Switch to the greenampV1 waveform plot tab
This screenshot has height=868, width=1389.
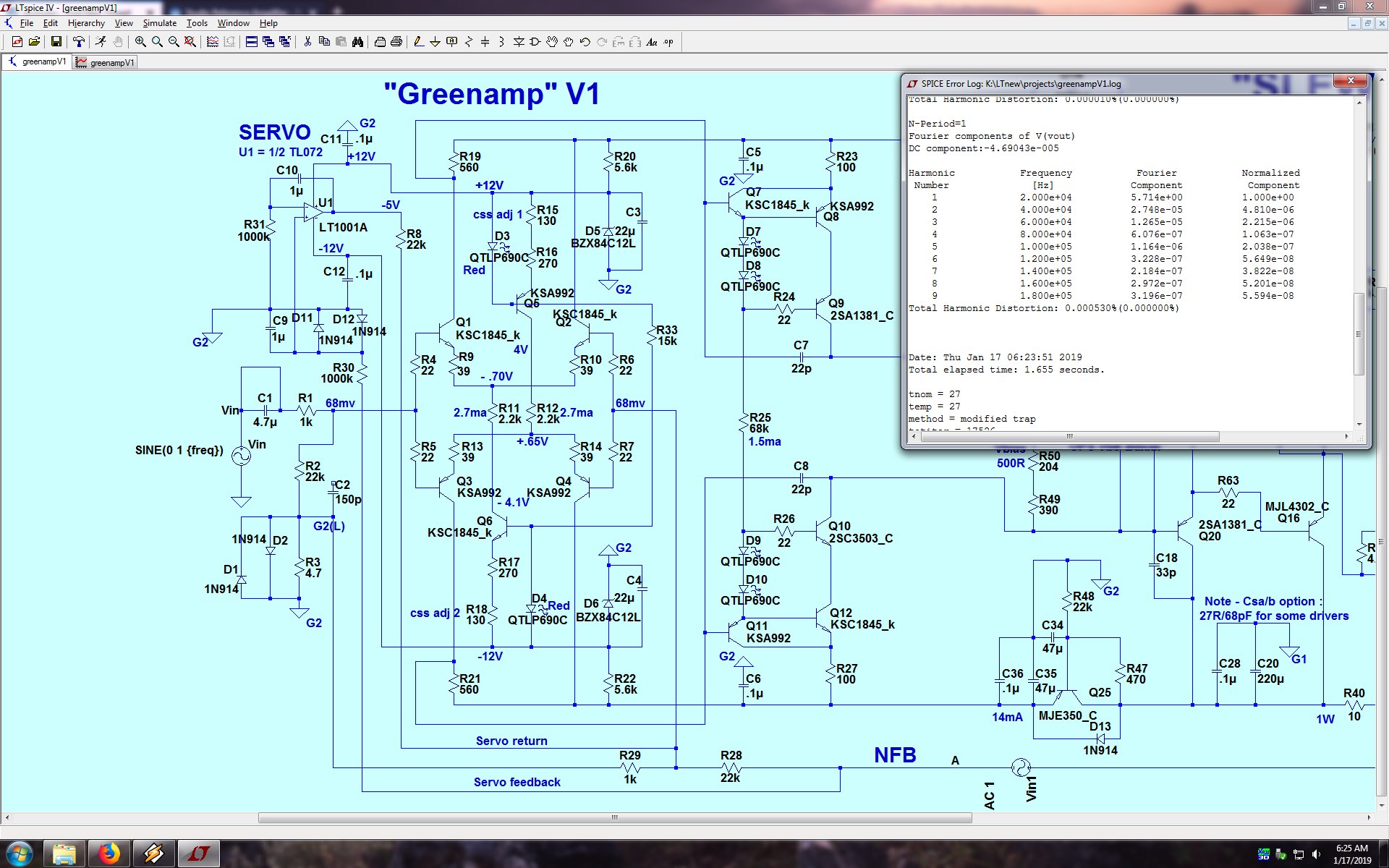(x=105, y=63)
